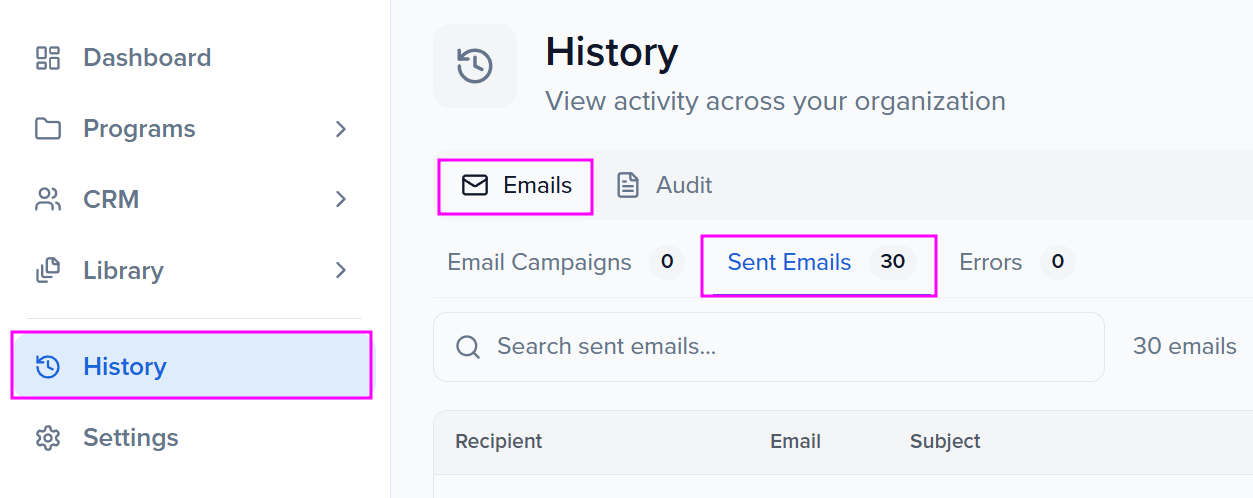Show the Errors sub-tab
This screenshot has height=498, width=1253.
(991, 263)
